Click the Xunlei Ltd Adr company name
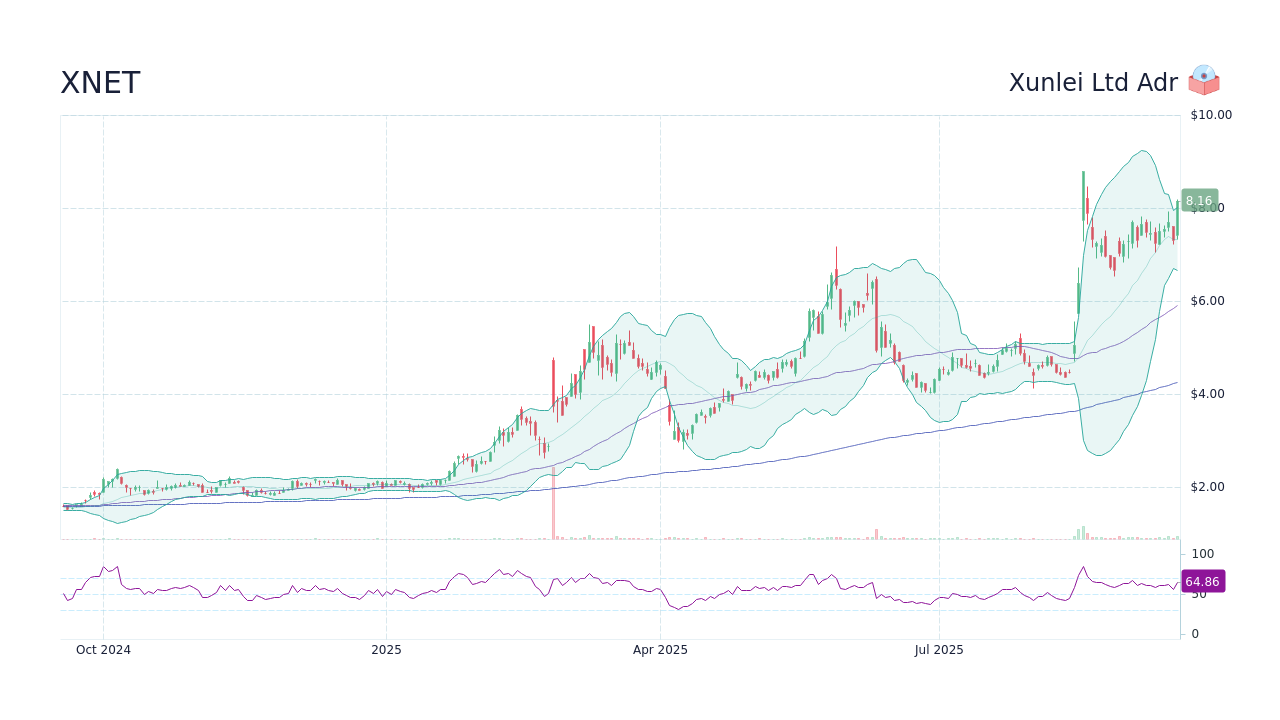 point(1092,83)
